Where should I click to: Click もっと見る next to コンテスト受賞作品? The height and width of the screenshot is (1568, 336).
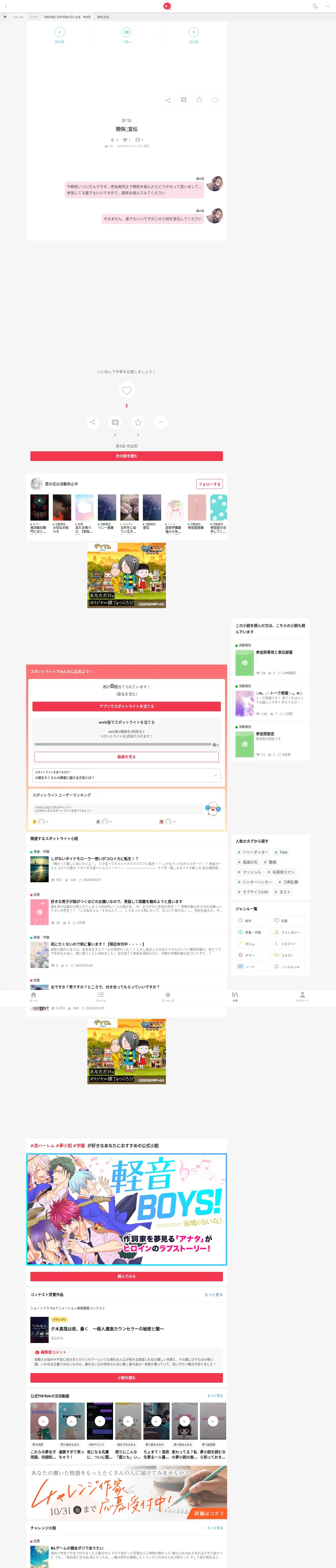click(x=214, y=1295)
